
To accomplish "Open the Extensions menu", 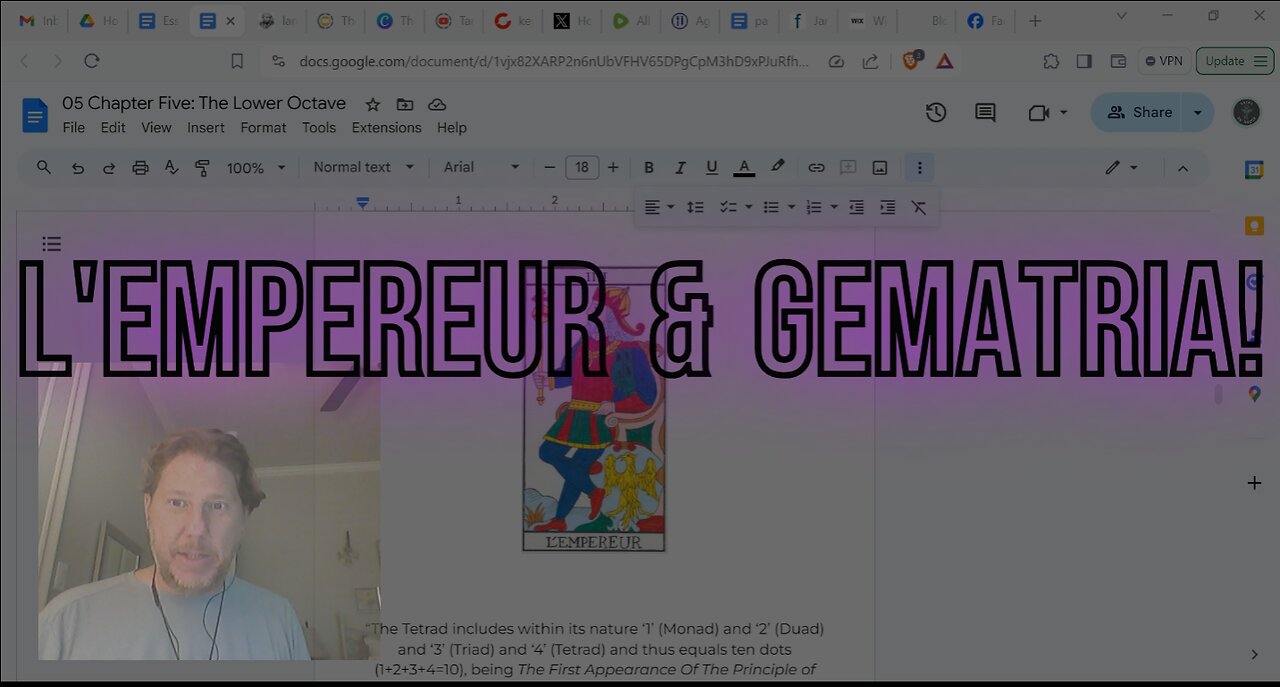I will [x=386, y=128].
